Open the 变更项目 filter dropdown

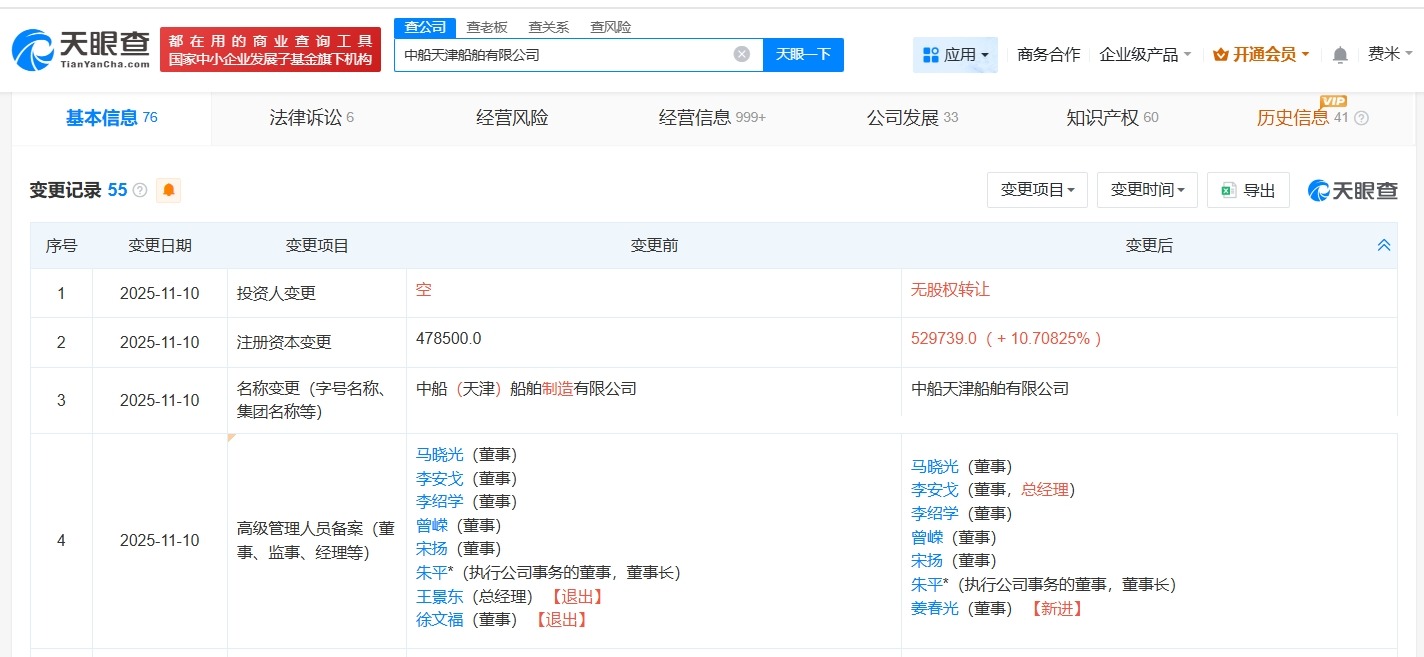pos(1037,189)
